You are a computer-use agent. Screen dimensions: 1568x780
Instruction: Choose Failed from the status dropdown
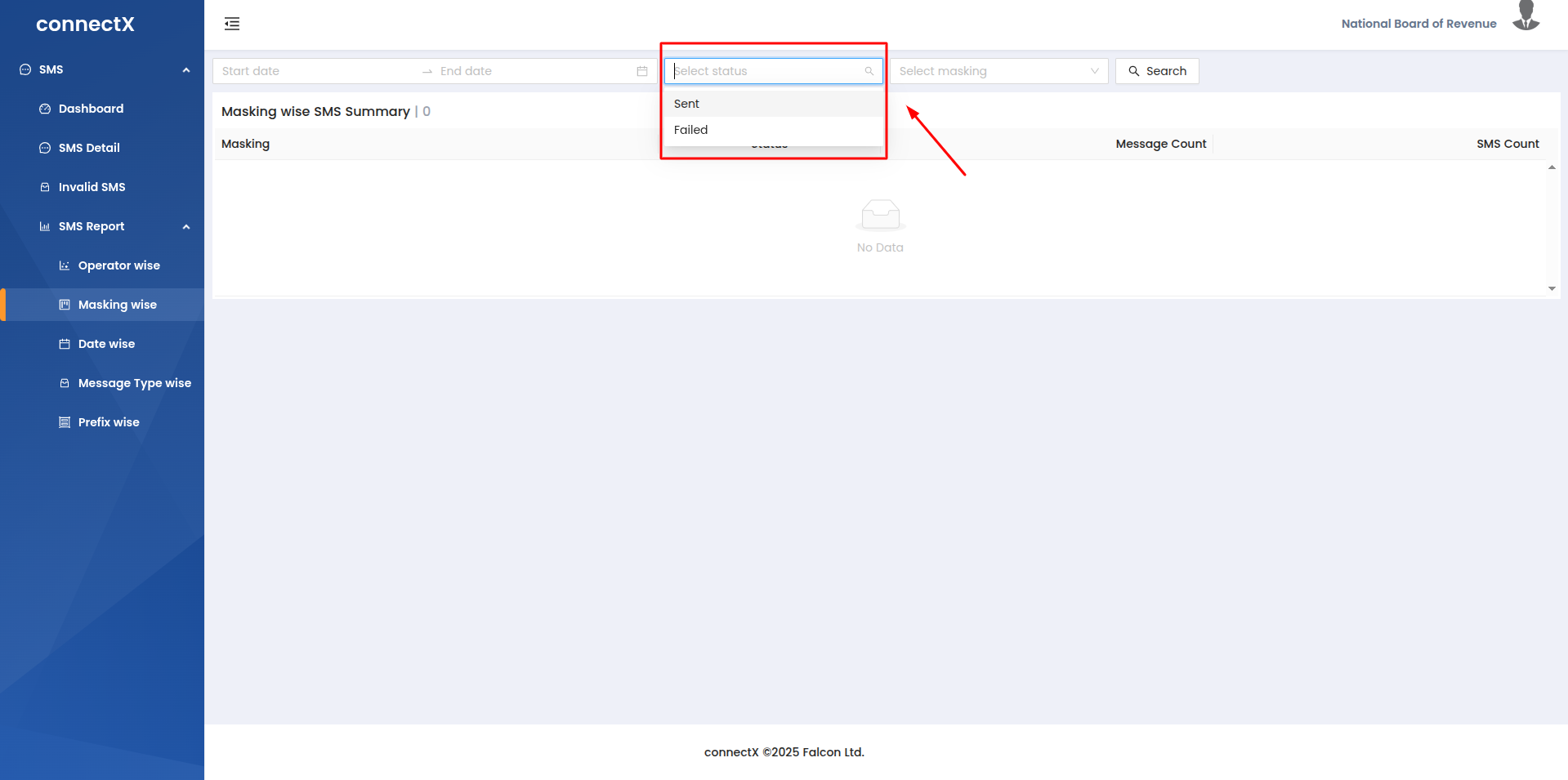(690, 130)
